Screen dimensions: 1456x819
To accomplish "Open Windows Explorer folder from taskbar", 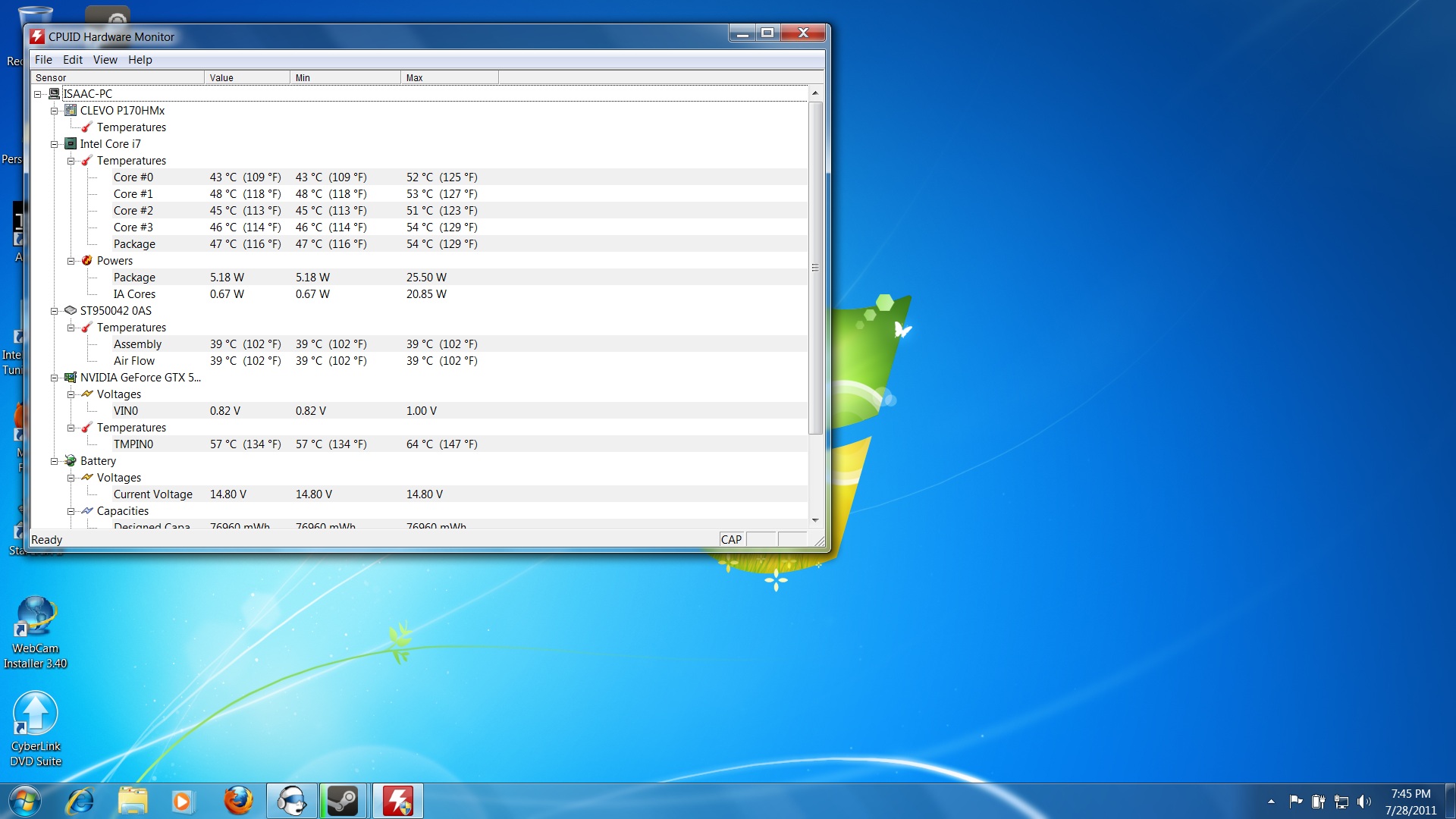I will (133, 801).
